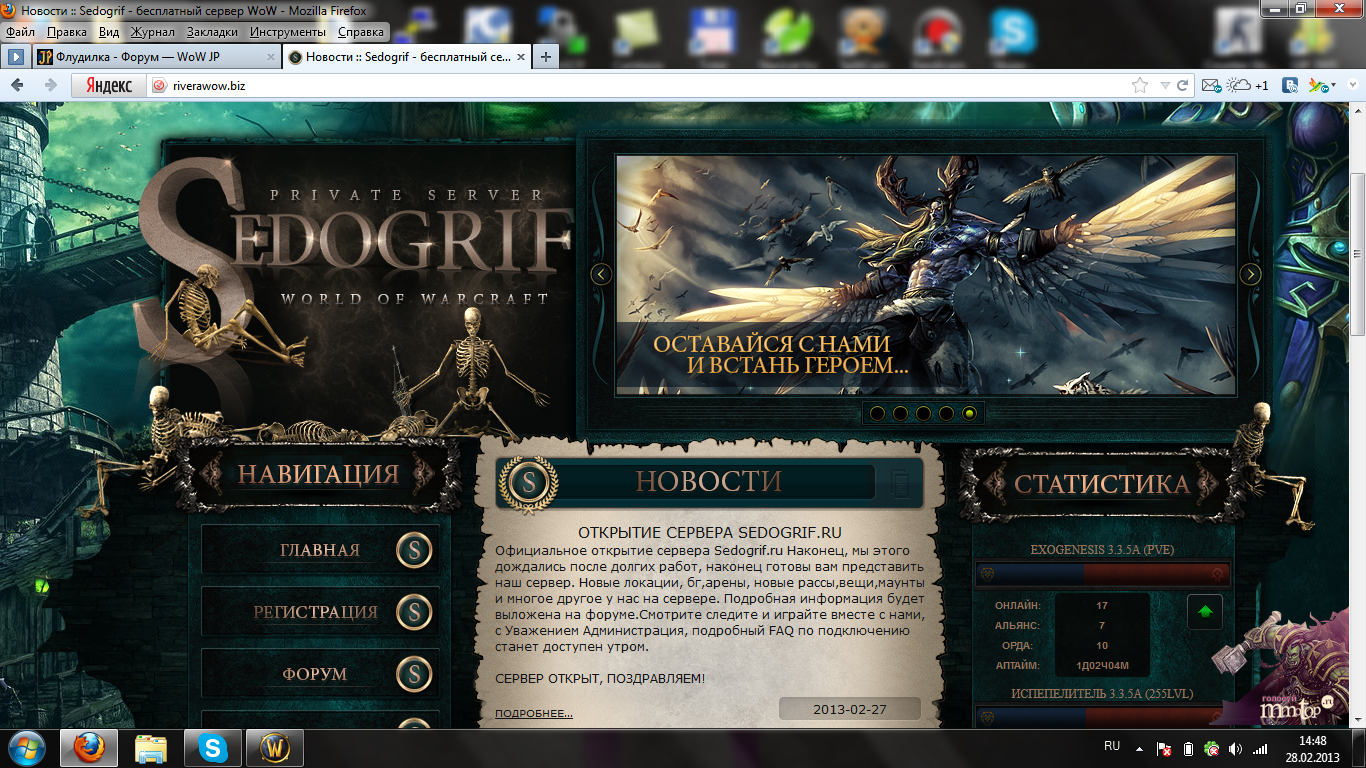
Task: Select the second banner slide dot
Action: click(x=900, y=413)
